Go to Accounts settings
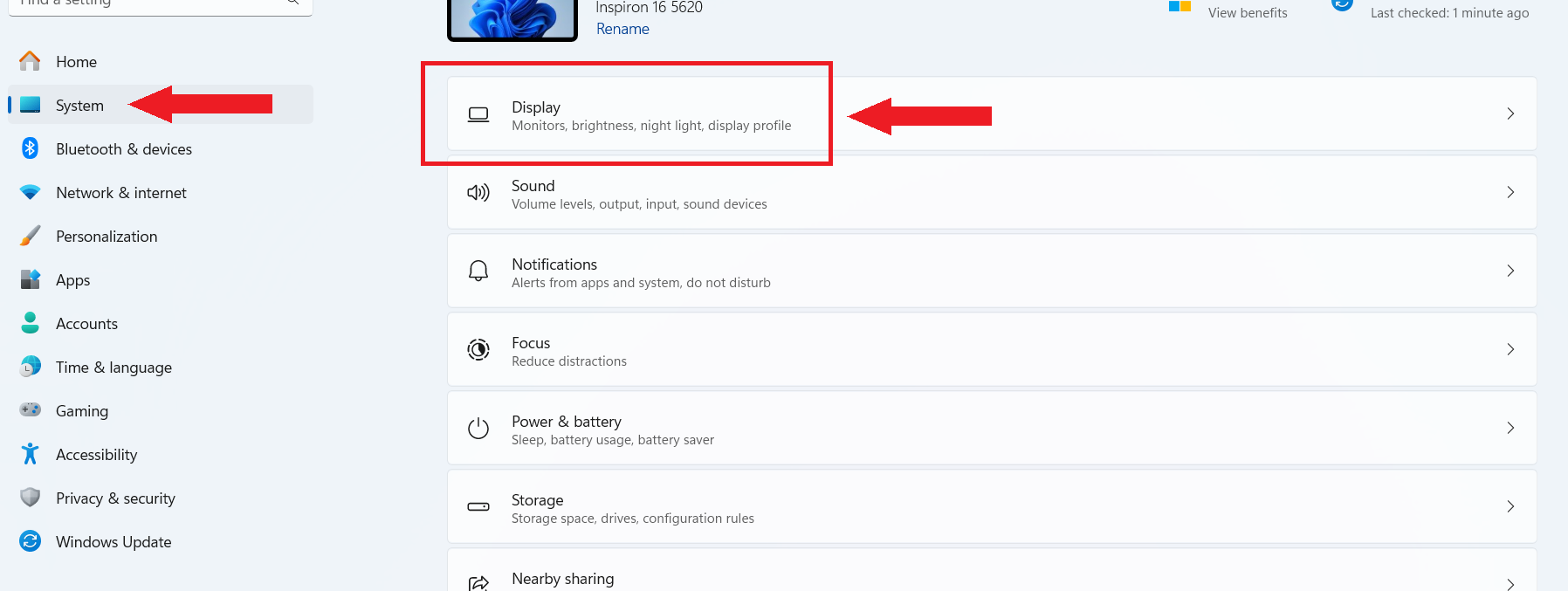The image size is (1568, 591). click(86, 324)
